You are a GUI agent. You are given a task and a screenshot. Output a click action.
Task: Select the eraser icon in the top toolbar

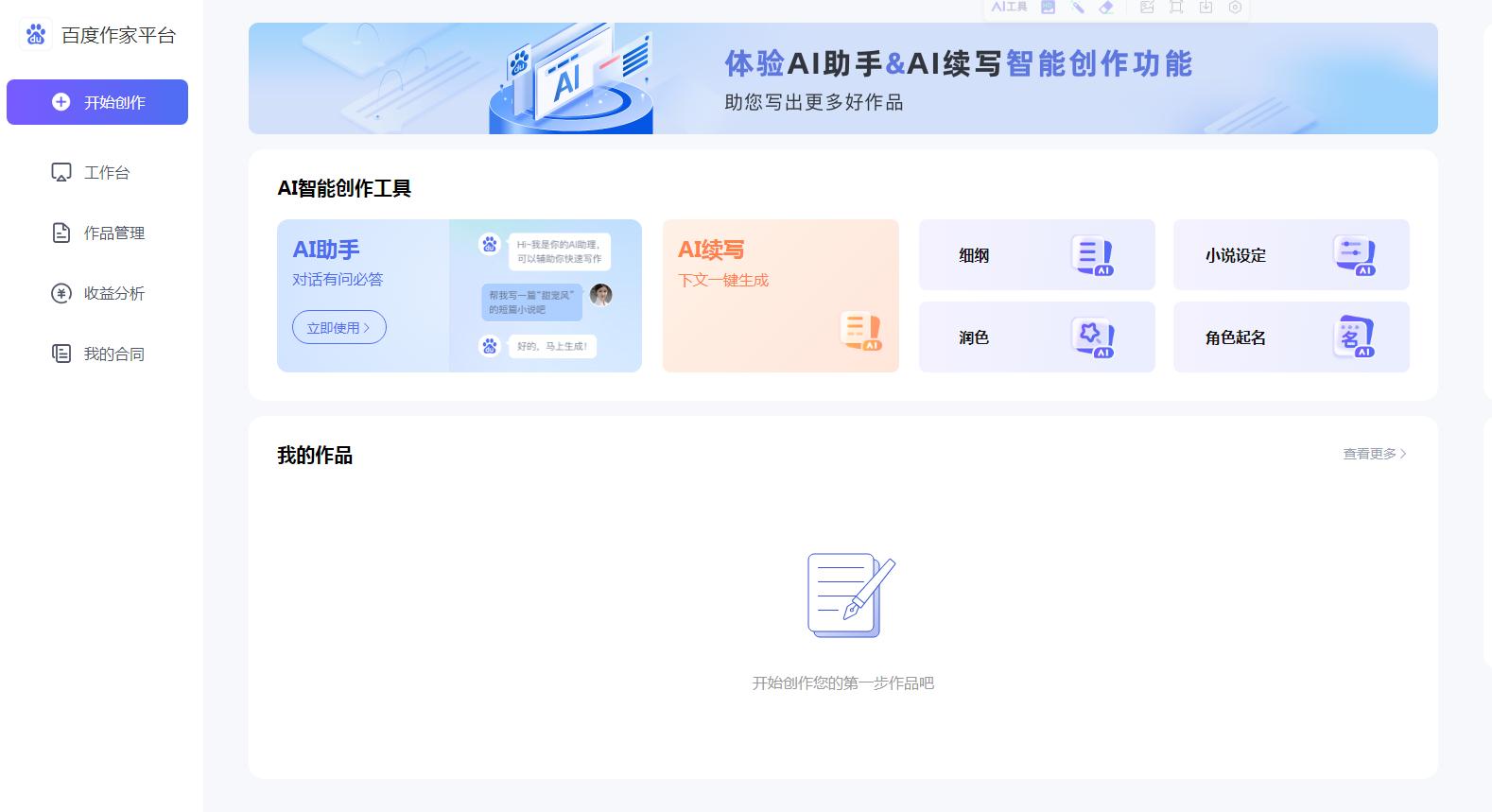click(1106, 8)
